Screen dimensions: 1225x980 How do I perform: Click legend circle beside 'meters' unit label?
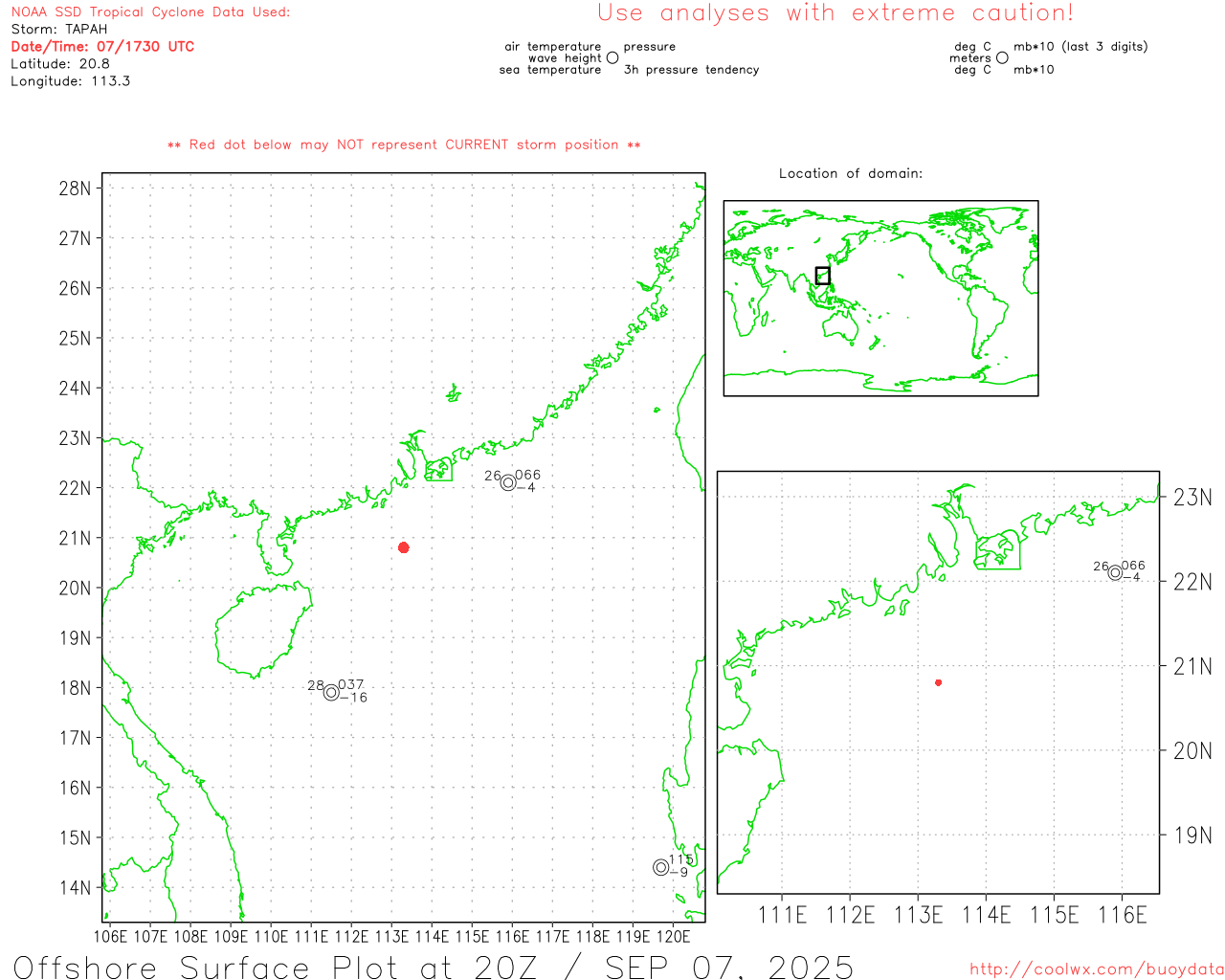1002,57
